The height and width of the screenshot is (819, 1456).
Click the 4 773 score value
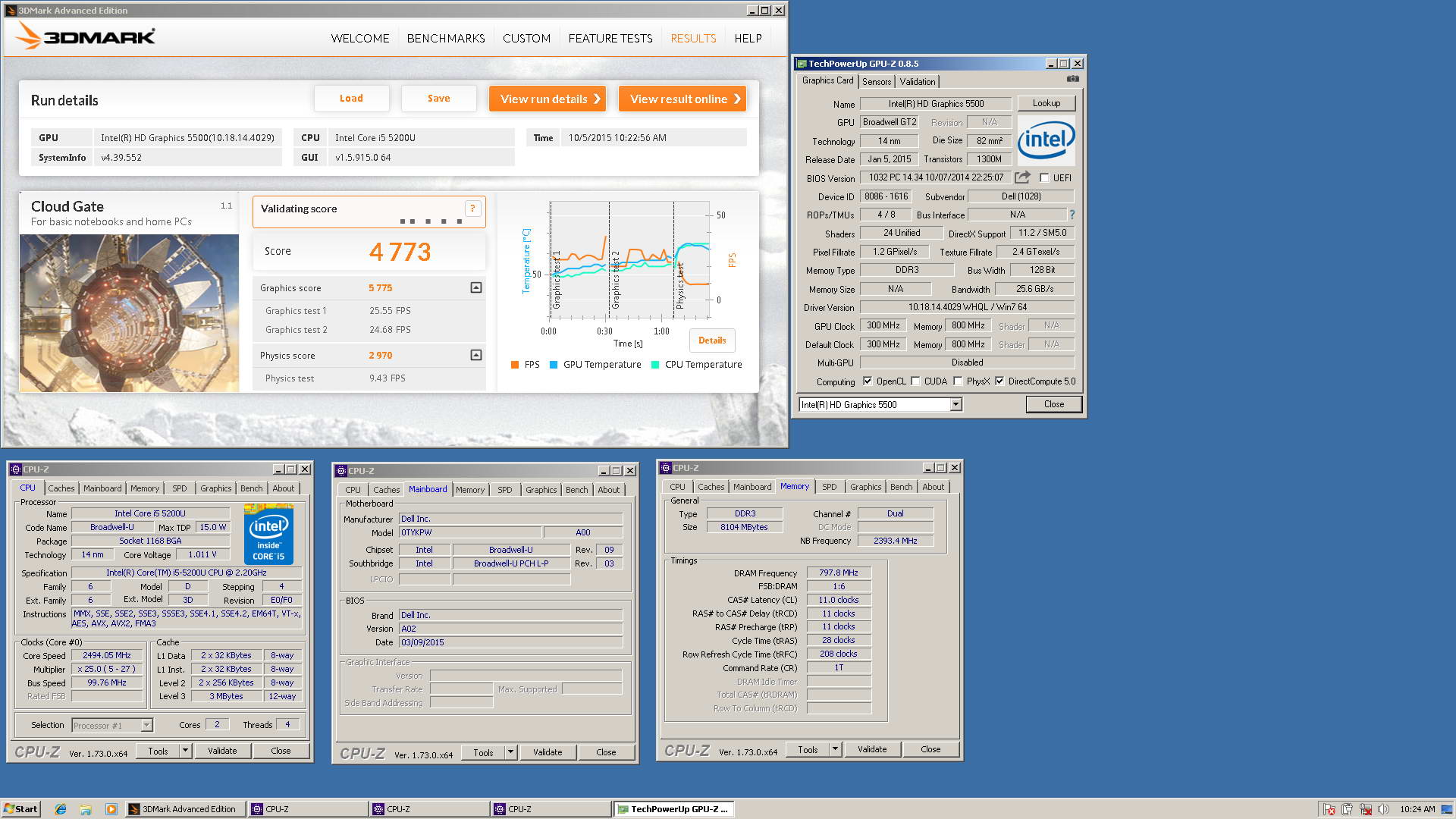click(x=400, y=252)
